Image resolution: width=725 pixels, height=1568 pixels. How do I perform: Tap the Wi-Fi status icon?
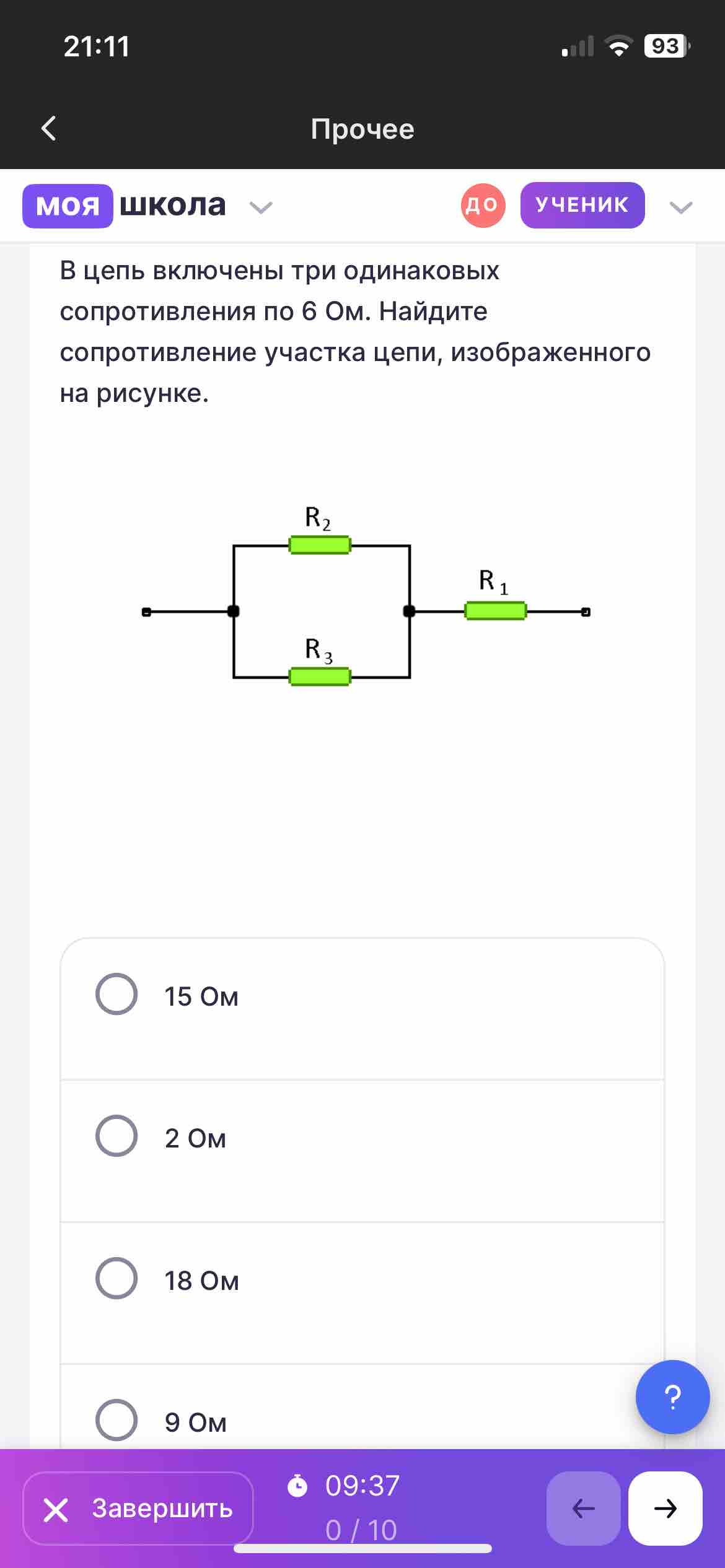click(x=618, y=46)
